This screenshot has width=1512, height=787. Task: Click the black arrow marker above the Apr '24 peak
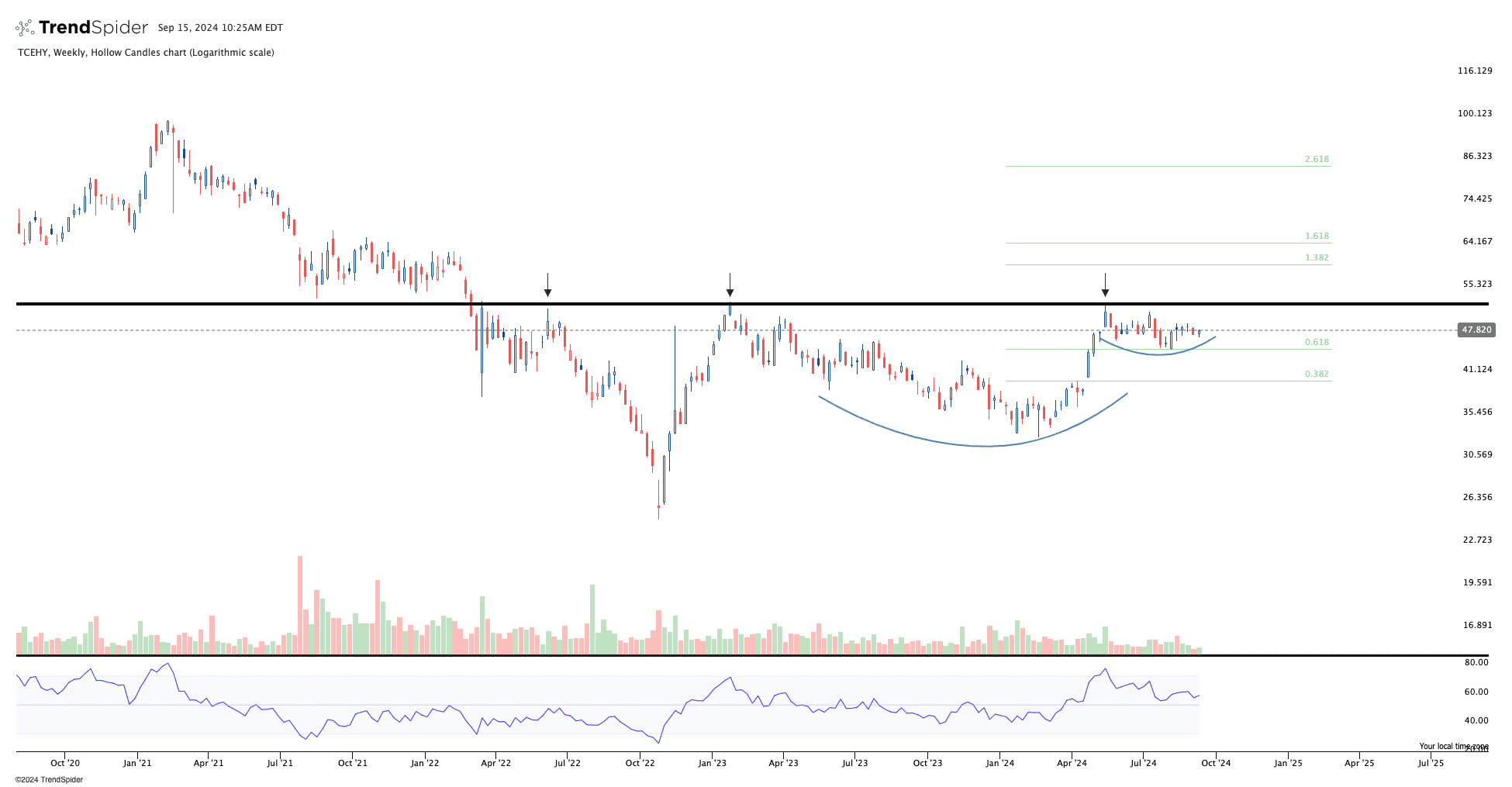(x=1105, y=287)
